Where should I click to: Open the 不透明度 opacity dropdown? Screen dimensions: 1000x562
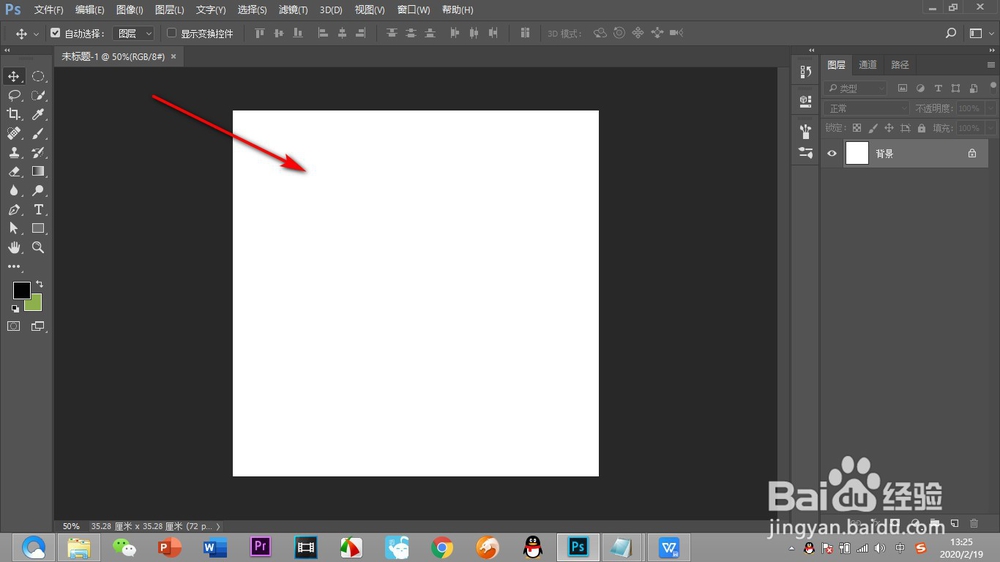[x=990, y=108]
